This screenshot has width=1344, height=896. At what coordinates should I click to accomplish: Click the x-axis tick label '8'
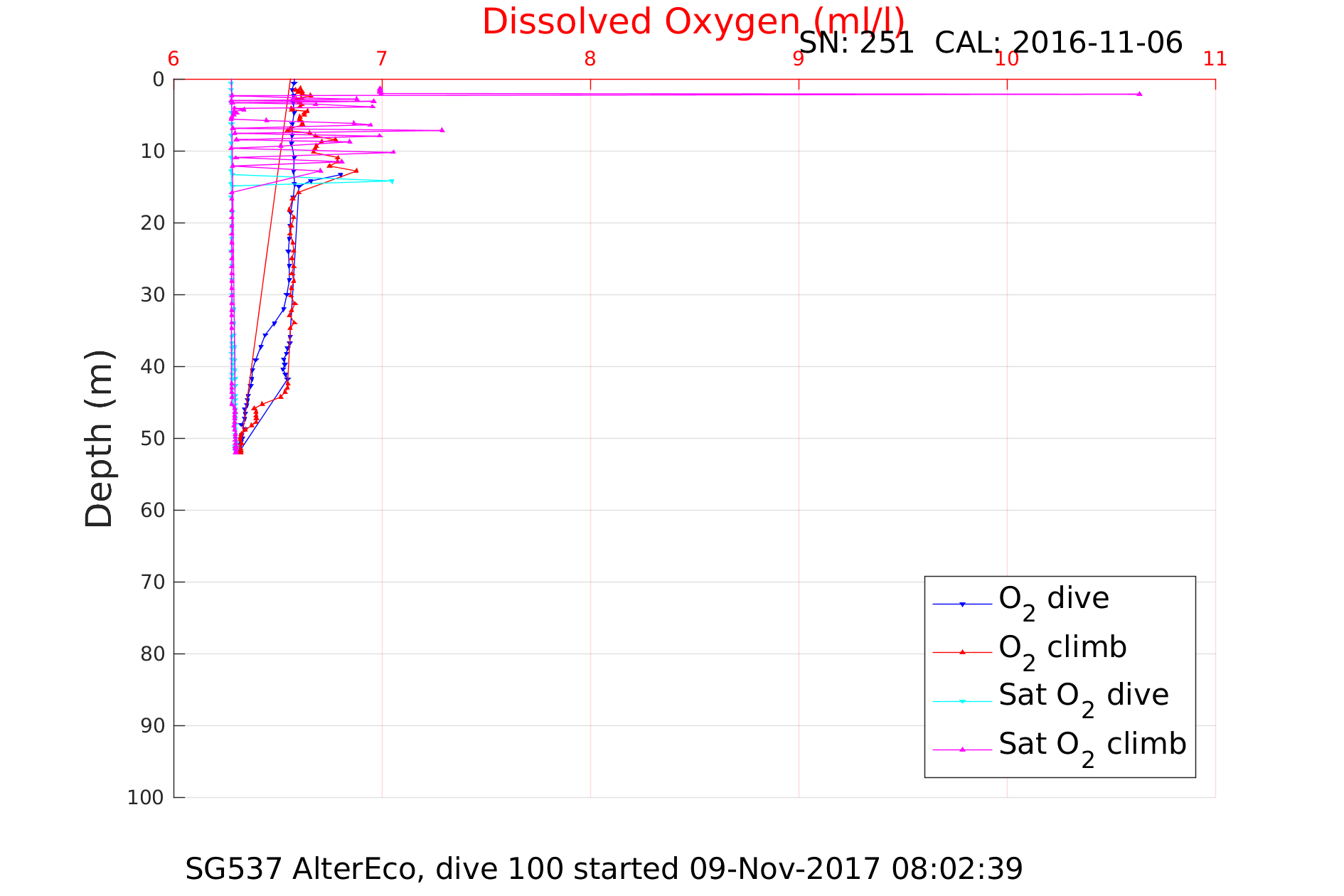[590, 59]
